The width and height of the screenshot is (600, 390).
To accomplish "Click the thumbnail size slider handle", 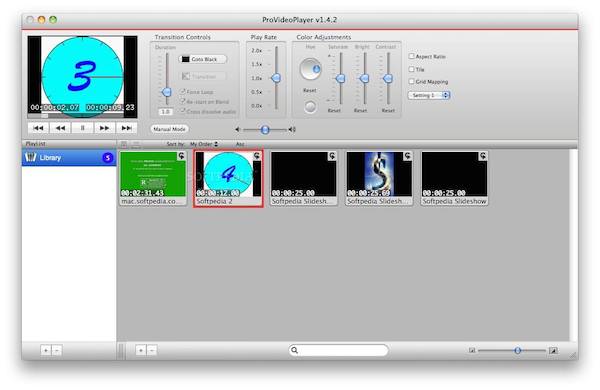I will pyautogui.click(x=517, y=350).
